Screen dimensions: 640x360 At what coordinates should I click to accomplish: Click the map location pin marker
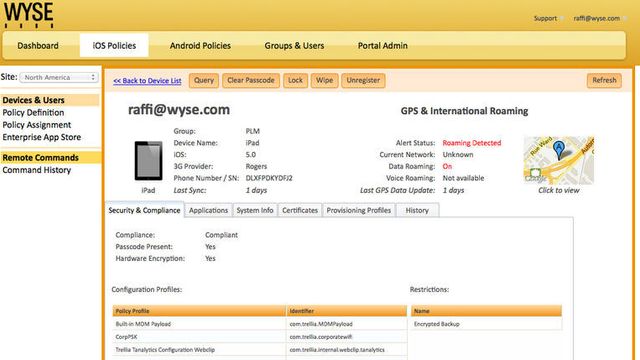[x=559, y=149]
